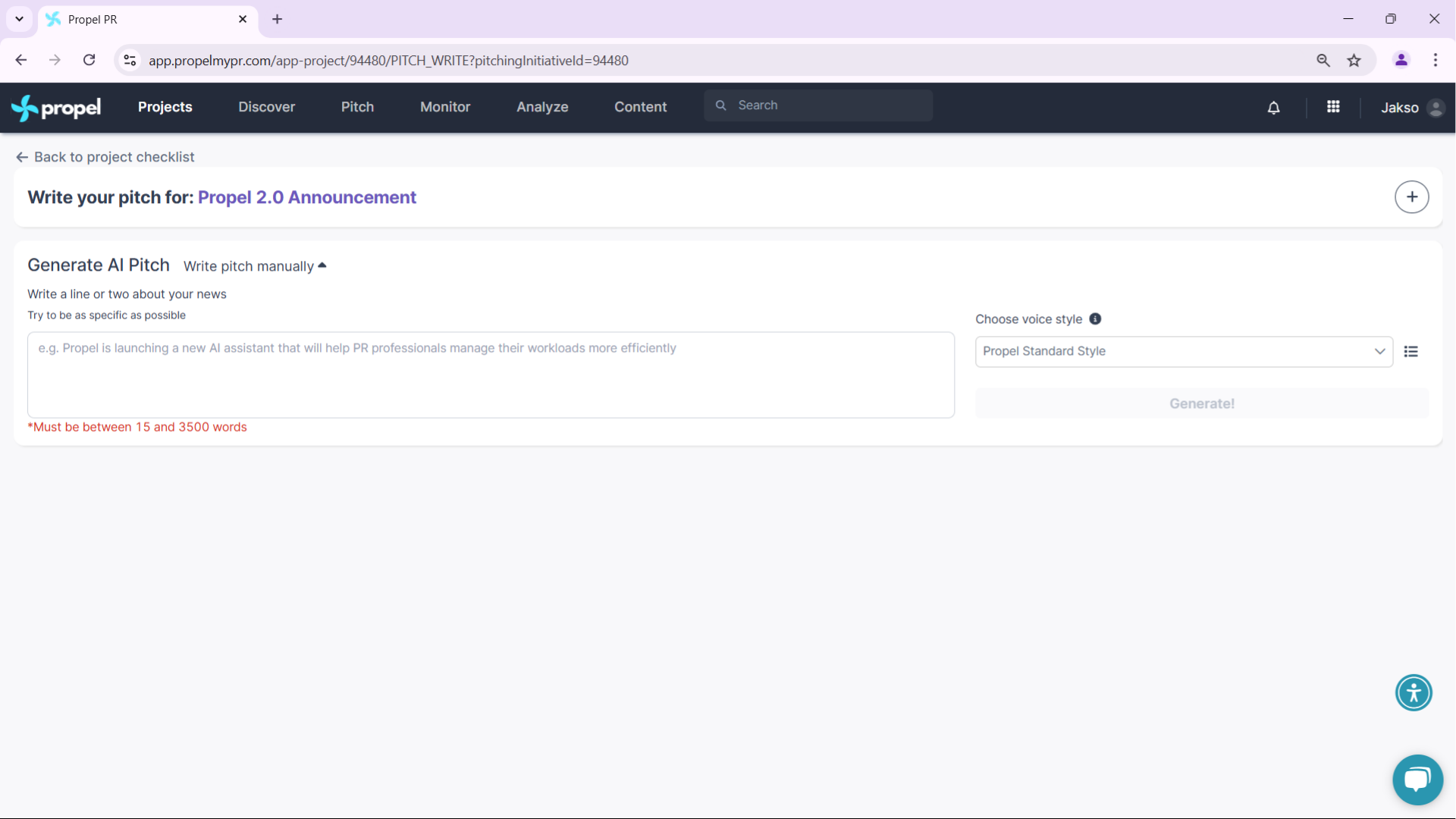Open the tab search dropdown arrow

tap(19, 19)
